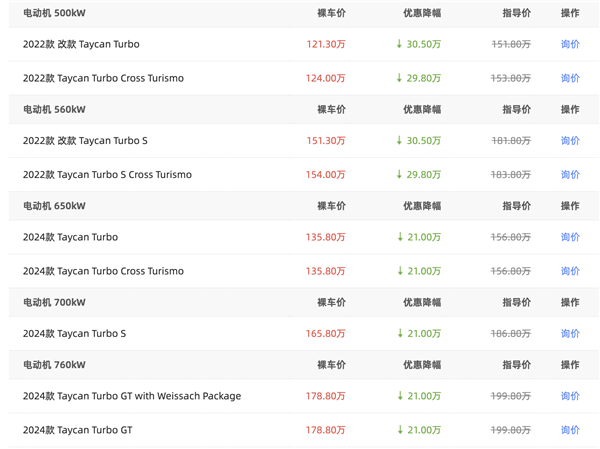Click 询价 for 2022款 Taycan Turbo Cross Turismo
The height and width of the screenshot is (449, 600).
pos(570,78)
